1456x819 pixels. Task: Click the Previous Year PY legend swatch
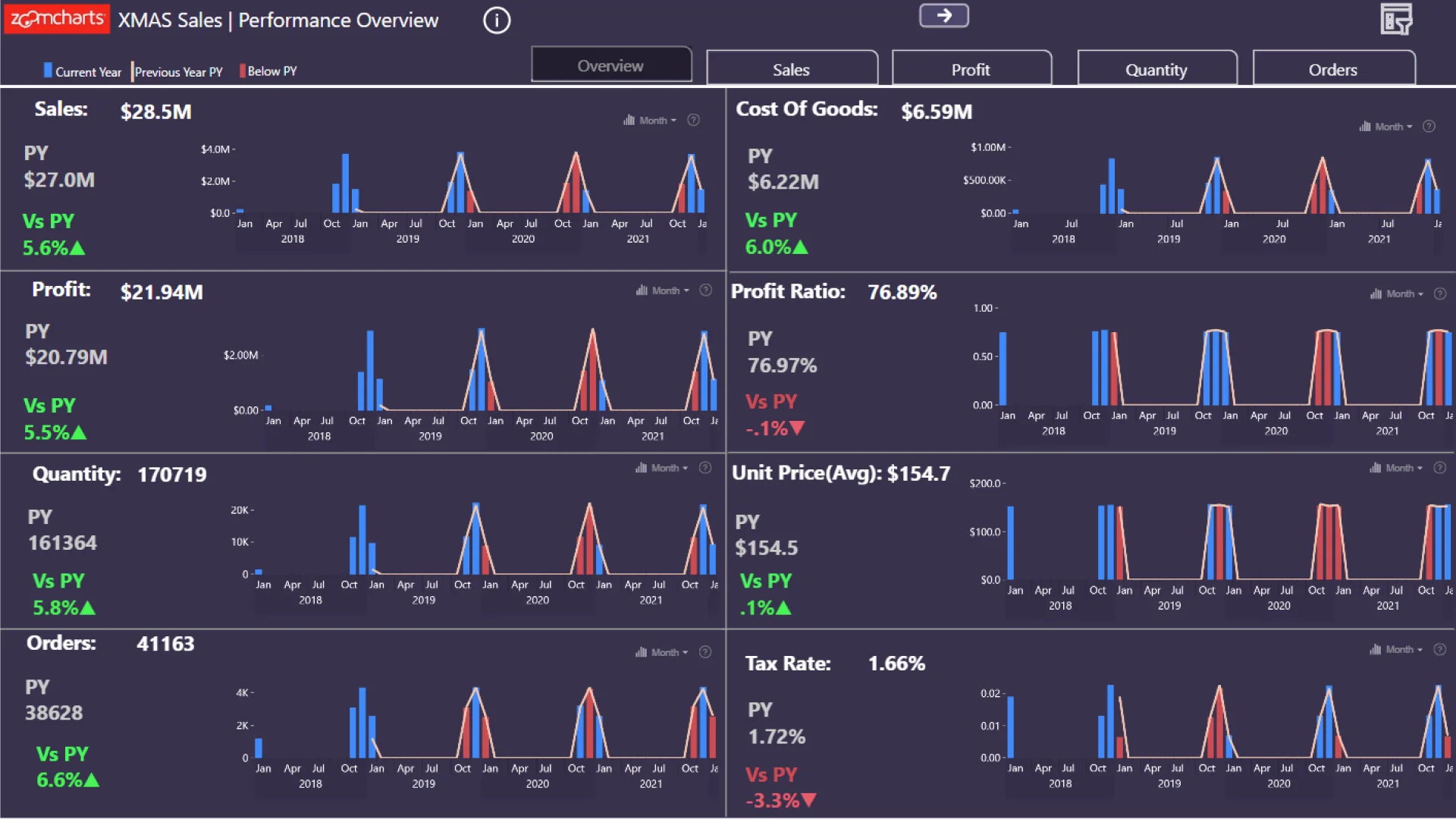(x=133, y=71)
